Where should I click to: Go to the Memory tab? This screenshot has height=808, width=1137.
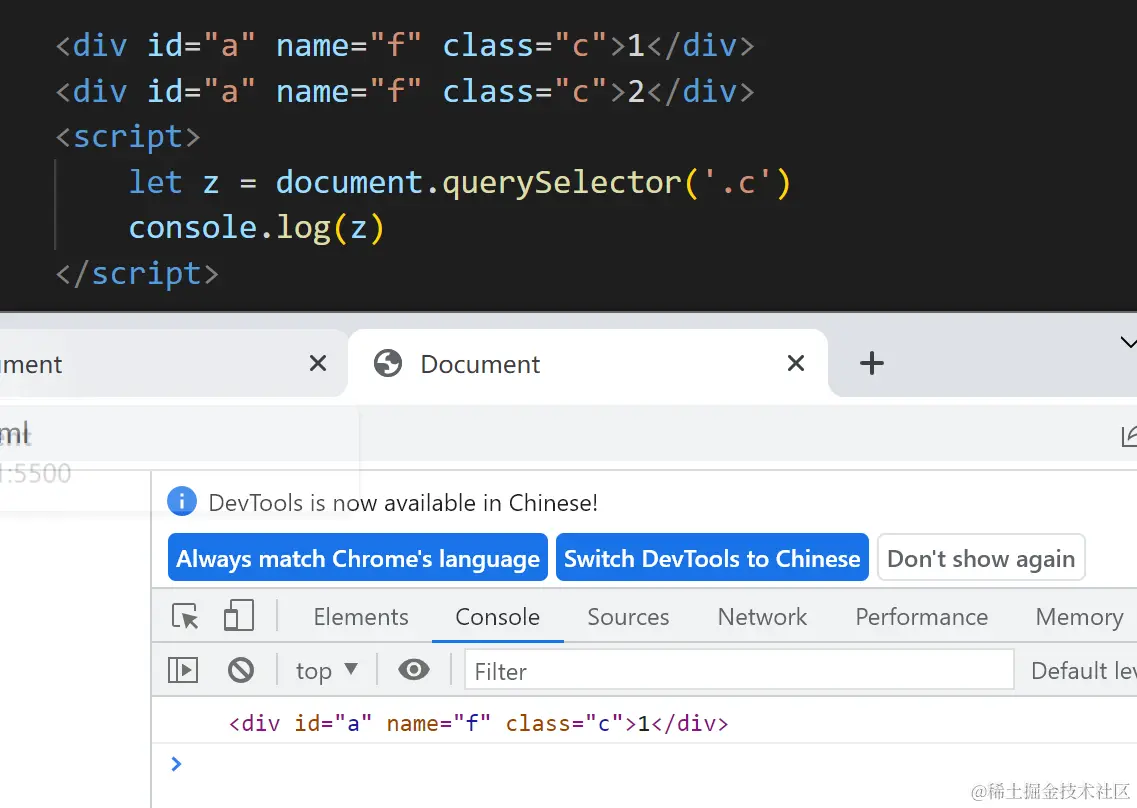pos(1079,617)
